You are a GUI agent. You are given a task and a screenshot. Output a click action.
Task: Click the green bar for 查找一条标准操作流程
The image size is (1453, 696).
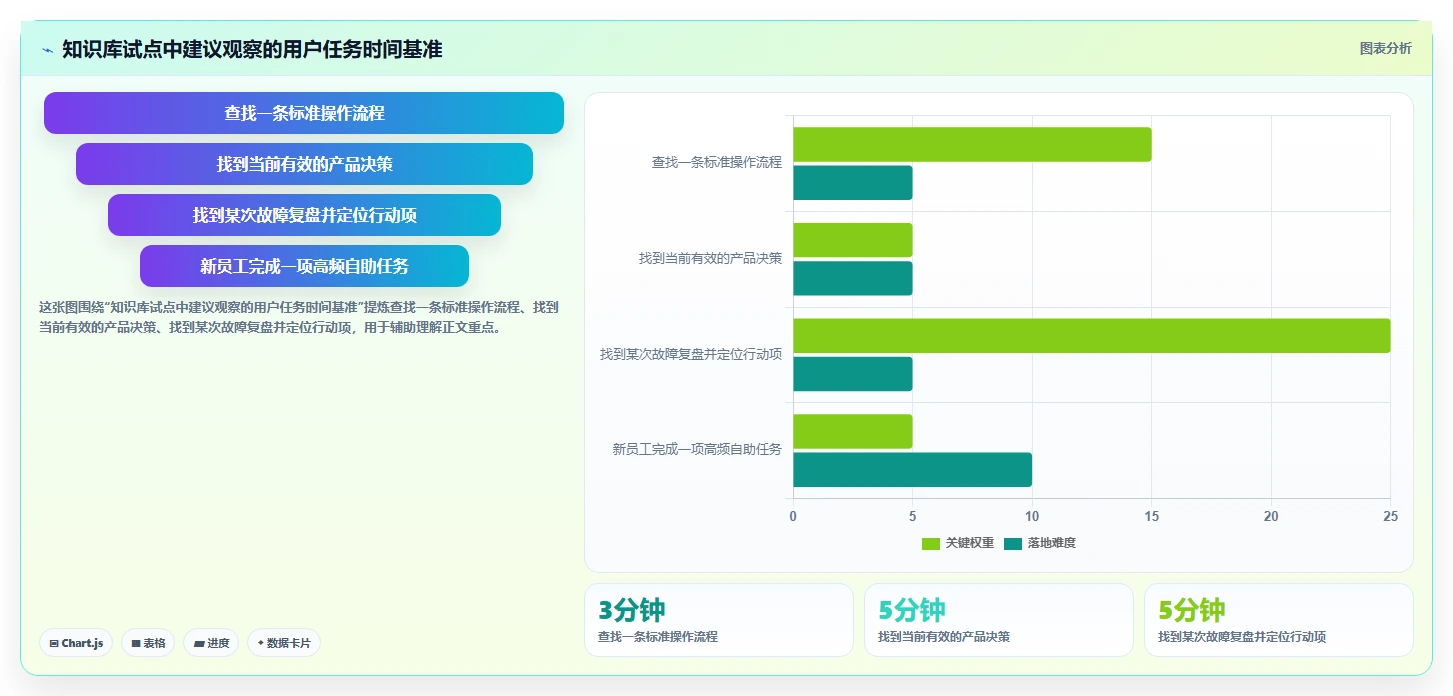[972, 144]
